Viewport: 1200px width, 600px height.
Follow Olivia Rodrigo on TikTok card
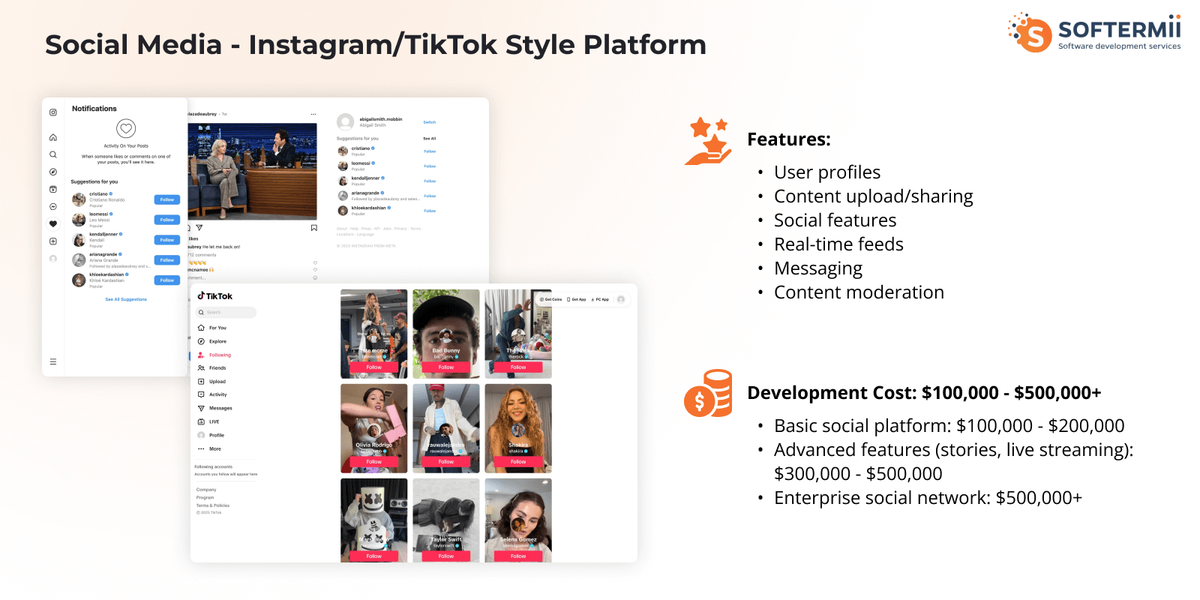tap(374, 462)
